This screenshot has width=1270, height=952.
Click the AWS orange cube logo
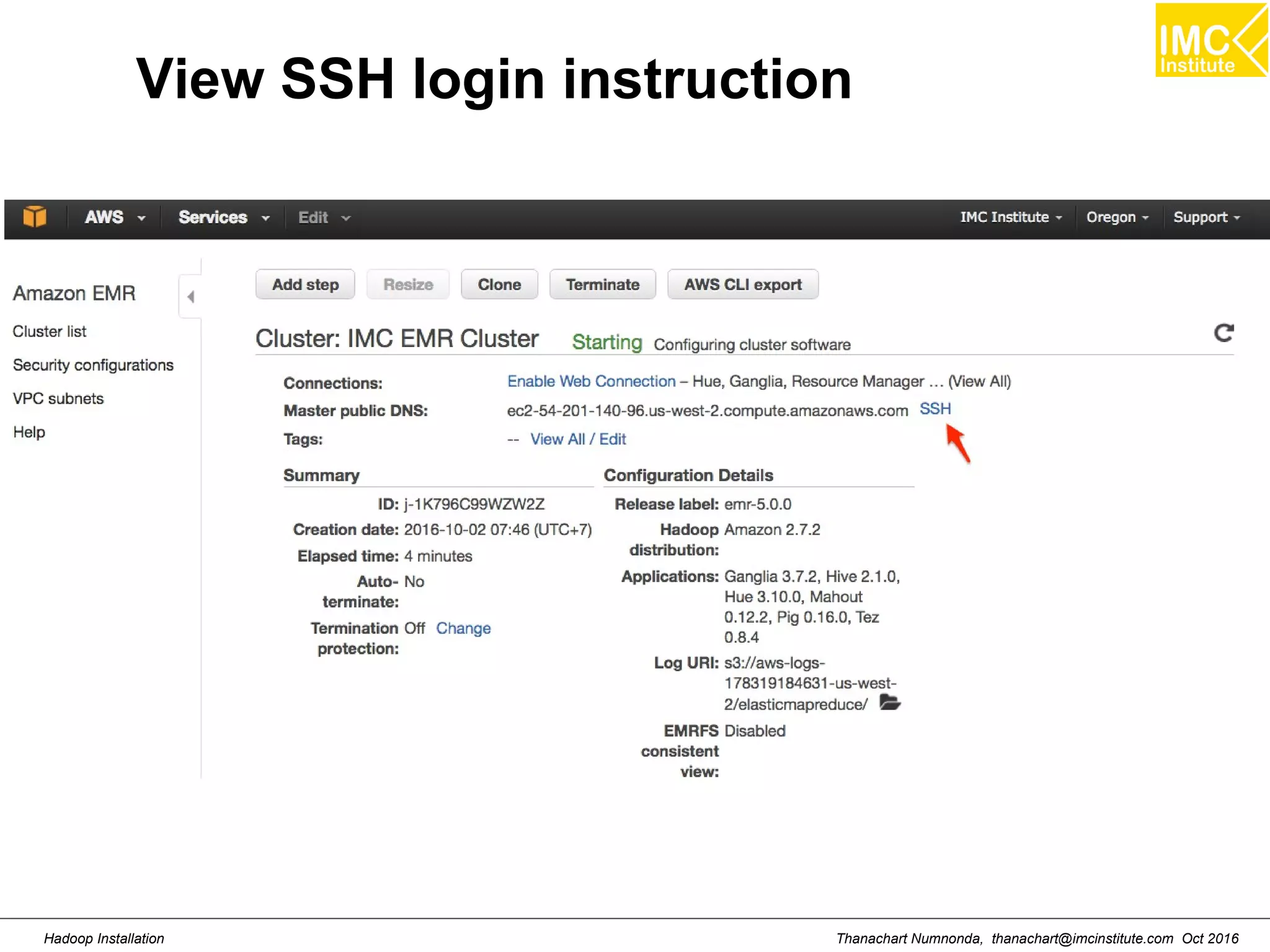[35, 217]
